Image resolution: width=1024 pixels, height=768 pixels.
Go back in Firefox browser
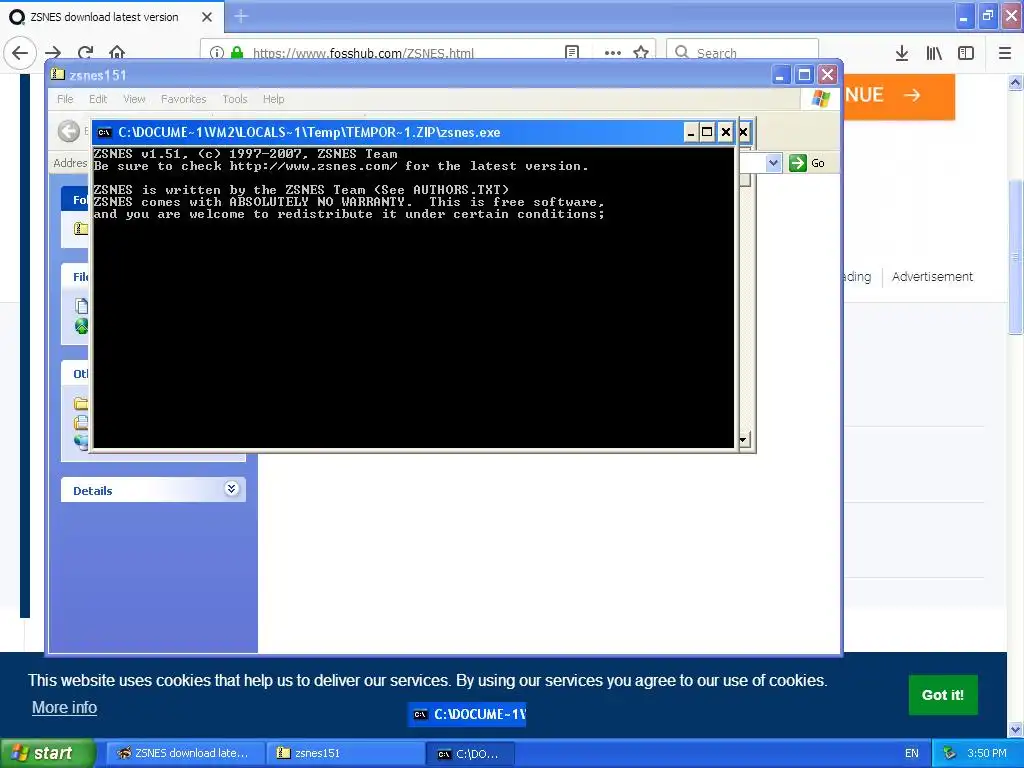coord(20,52)
